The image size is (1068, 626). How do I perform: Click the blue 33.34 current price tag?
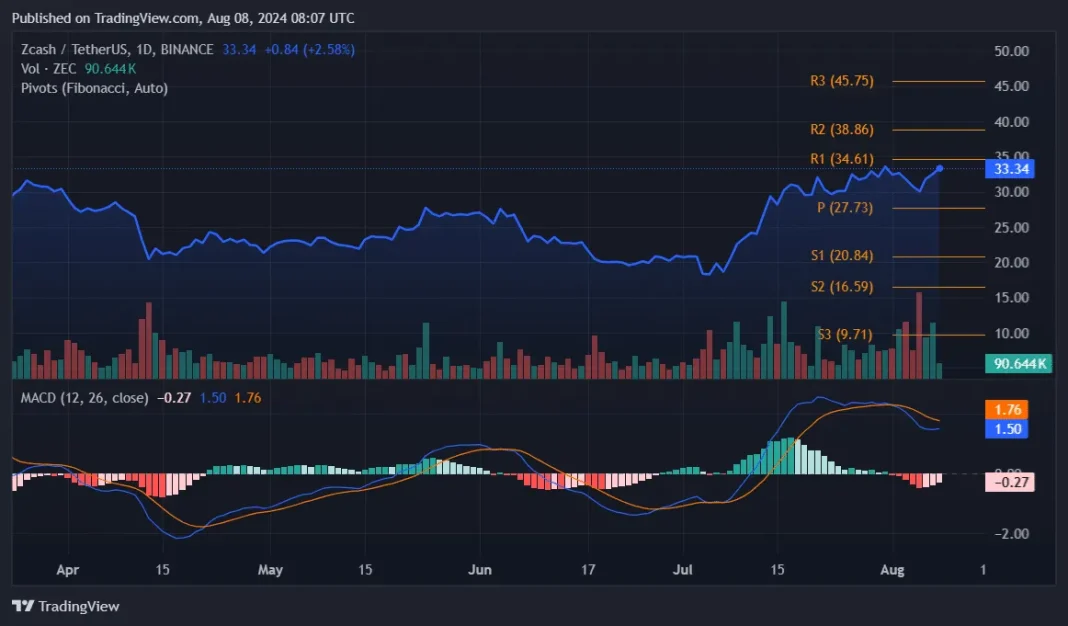pyautogui.click(x=1012, y=169)
